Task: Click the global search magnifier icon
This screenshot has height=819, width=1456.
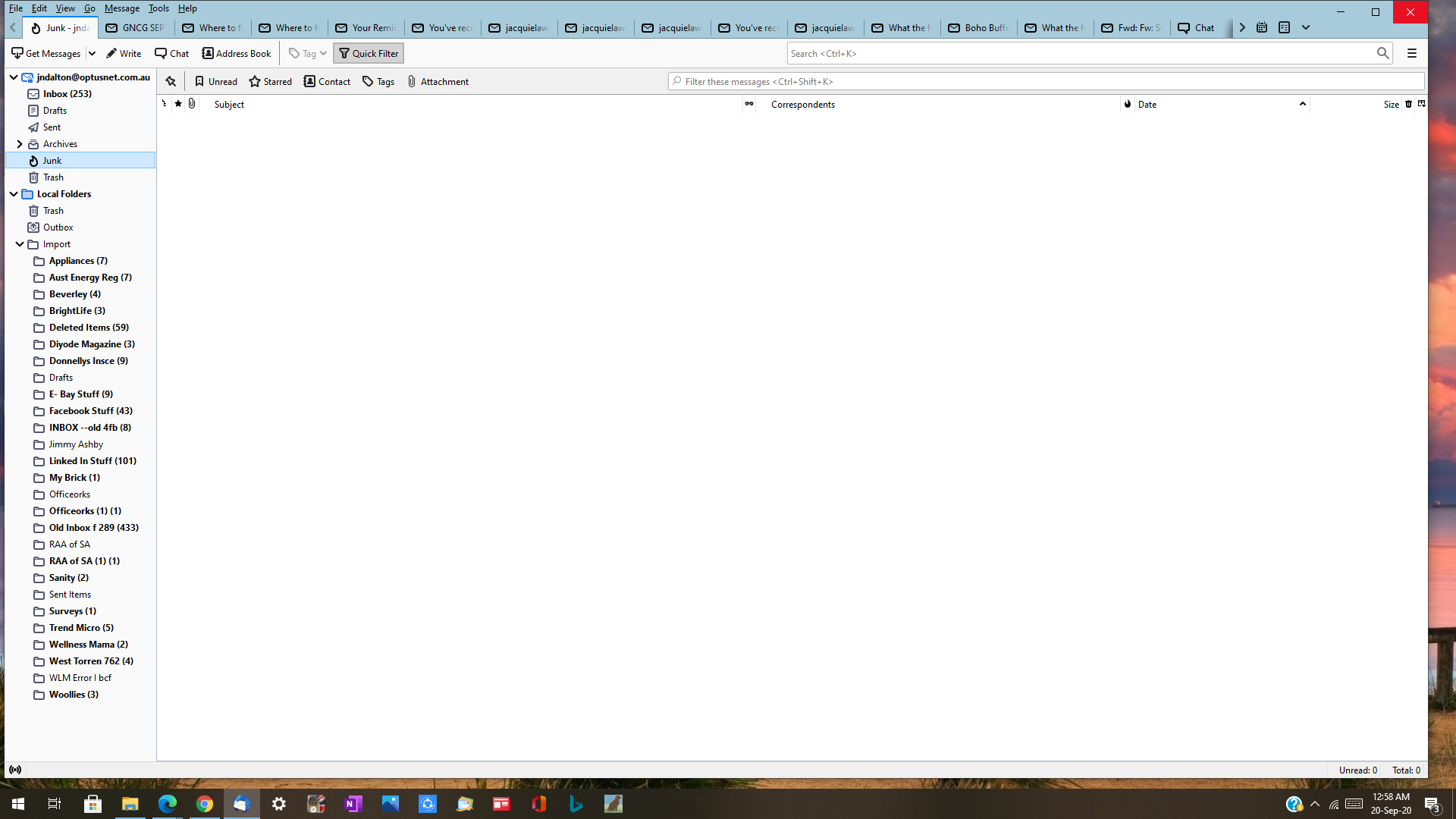Action: tap(1382, 53)
